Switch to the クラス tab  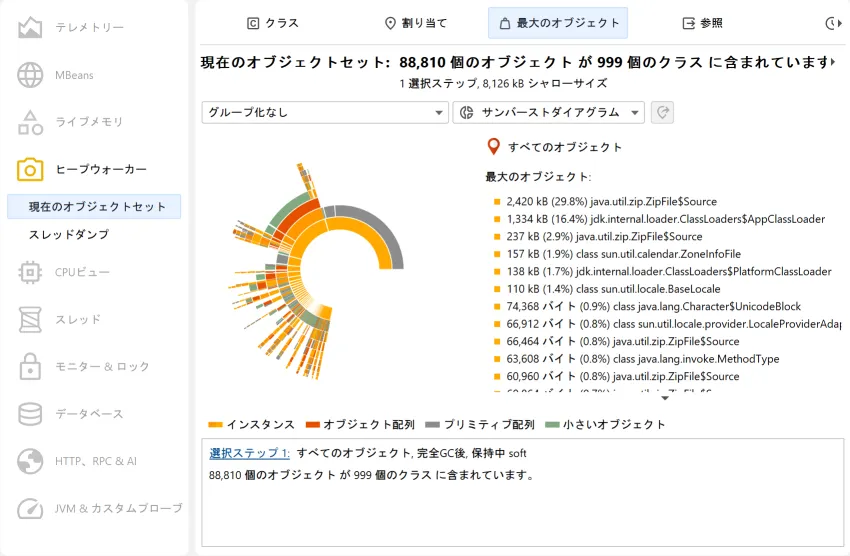click(x=273, y=23)
